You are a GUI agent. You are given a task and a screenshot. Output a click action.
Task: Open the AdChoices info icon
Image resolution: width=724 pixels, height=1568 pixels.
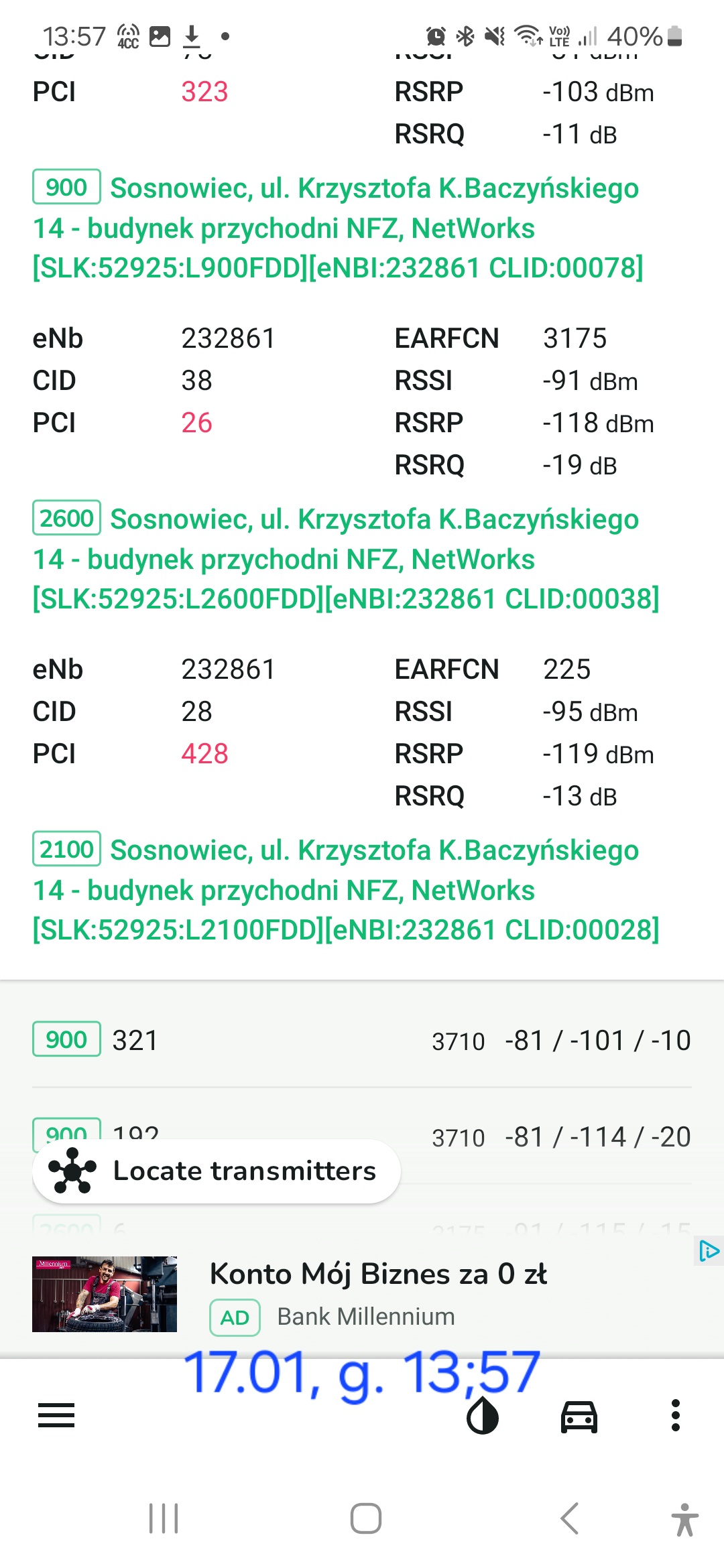click(x=709, y=1251)
